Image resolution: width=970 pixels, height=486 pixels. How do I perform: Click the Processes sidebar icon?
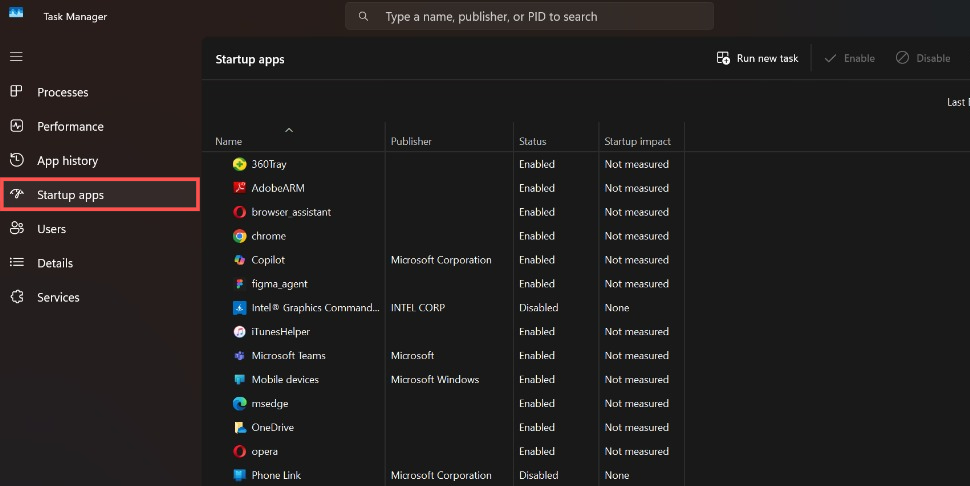click(17, 92)
